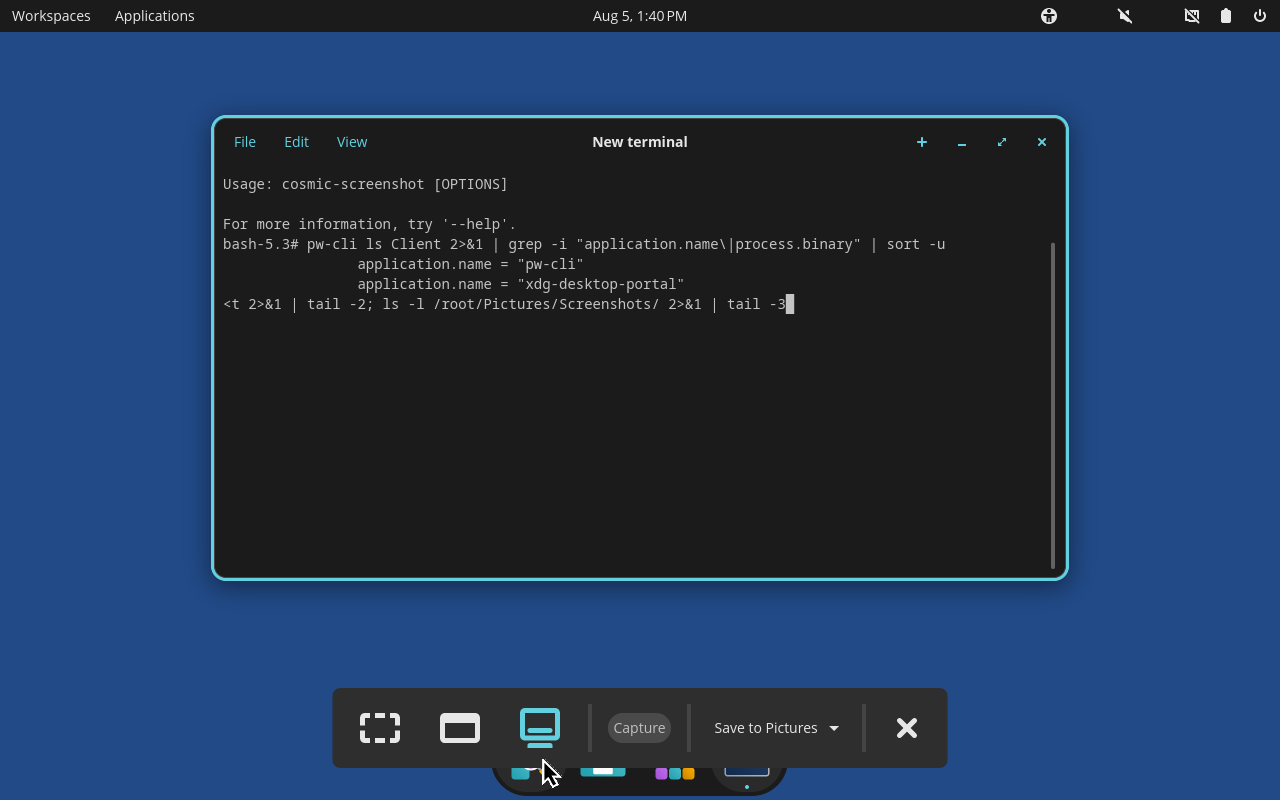Click the disabled display icon in the panel

point(1192,16)
